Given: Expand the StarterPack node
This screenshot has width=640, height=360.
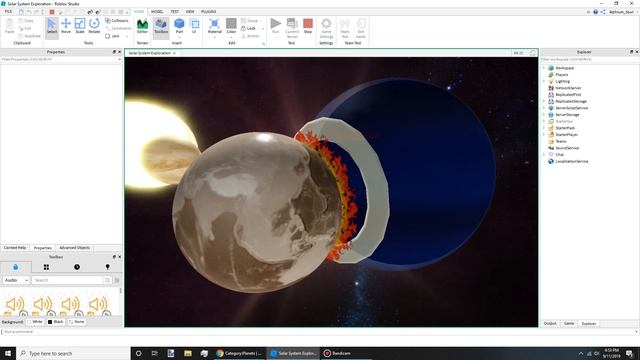Looking at the screenshot, I should tap(544, 128).
